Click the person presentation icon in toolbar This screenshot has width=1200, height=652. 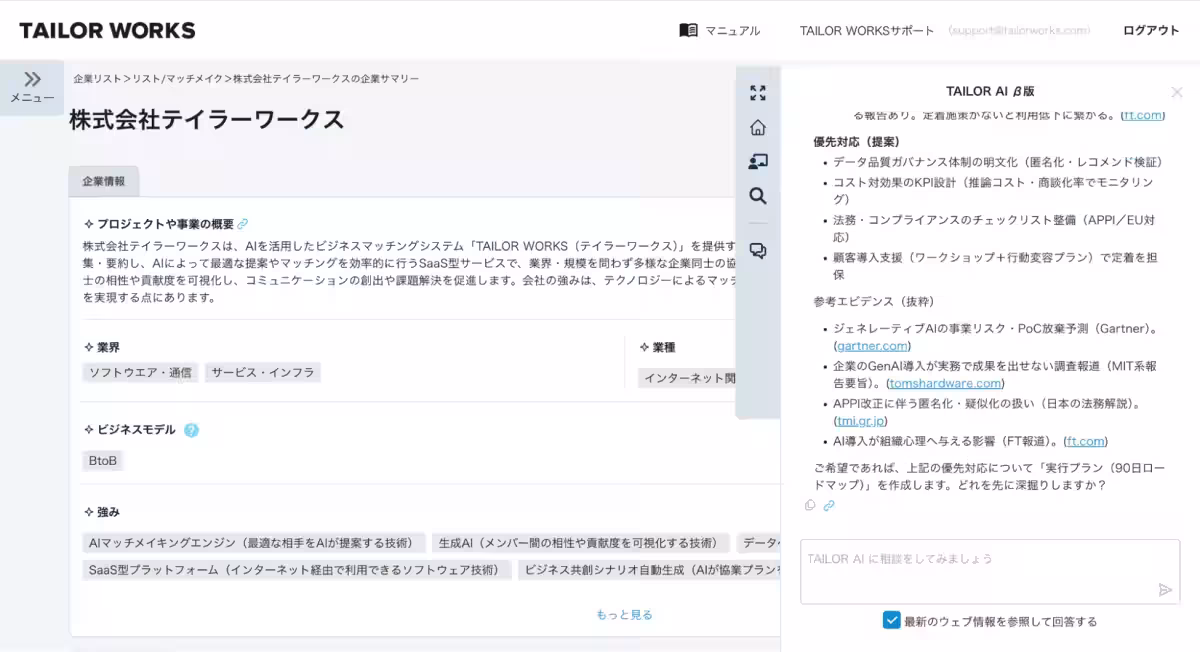(x=758, y=161)
